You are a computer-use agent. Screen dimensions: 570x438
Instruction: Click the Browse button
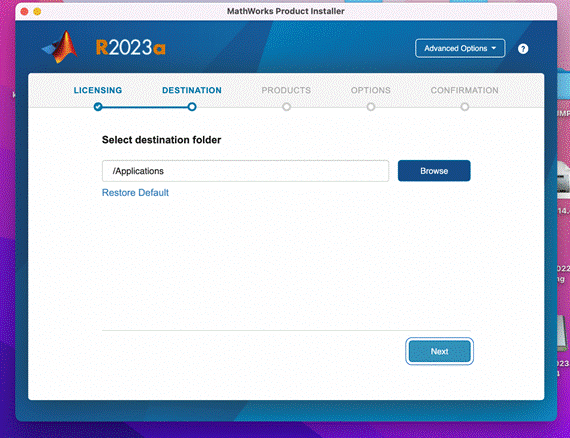point(434,171)
